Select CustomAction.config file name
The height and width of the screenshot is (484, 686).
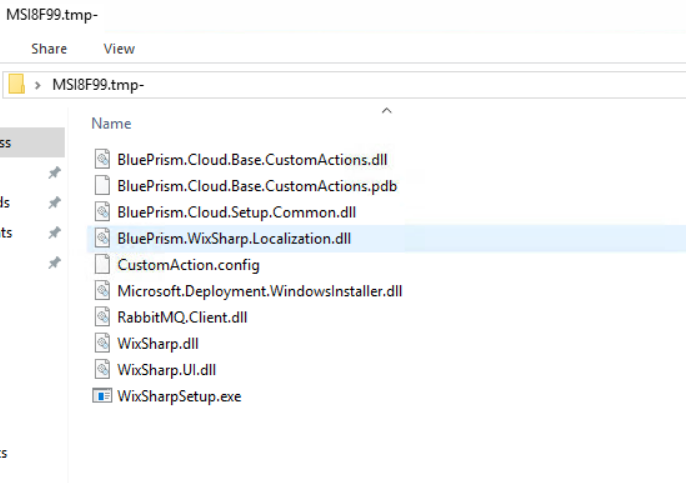[x=188, y=265]
